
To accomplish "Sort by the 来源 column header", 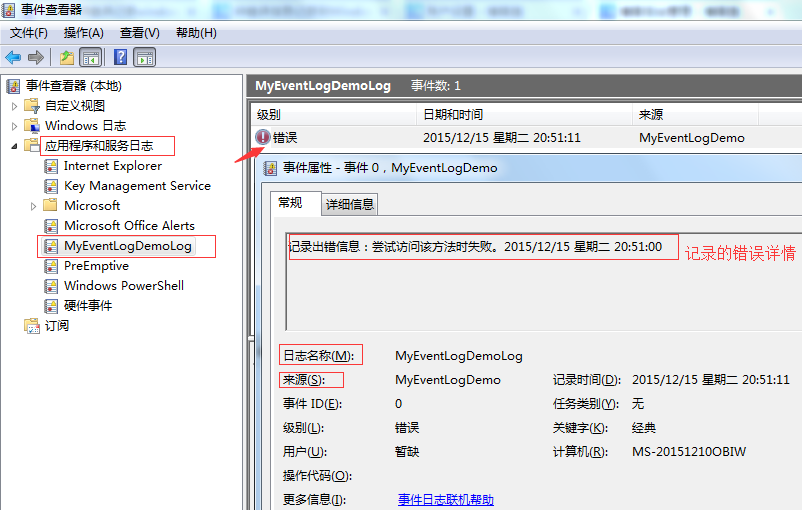I will pyautogui.click(x=695, y=115).
